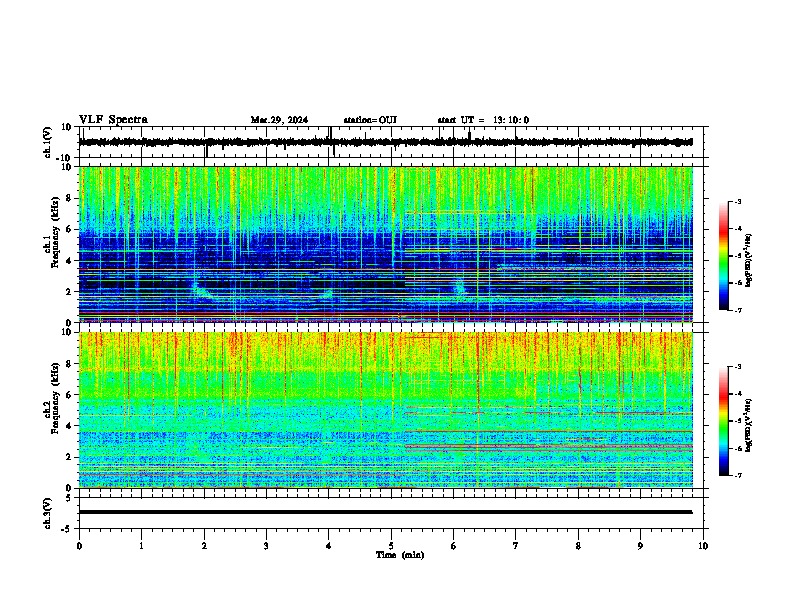792x612 pixels.
Task: Click the 6 kHz tick on ch.2 frequency axis
Action: click(69, 395)
